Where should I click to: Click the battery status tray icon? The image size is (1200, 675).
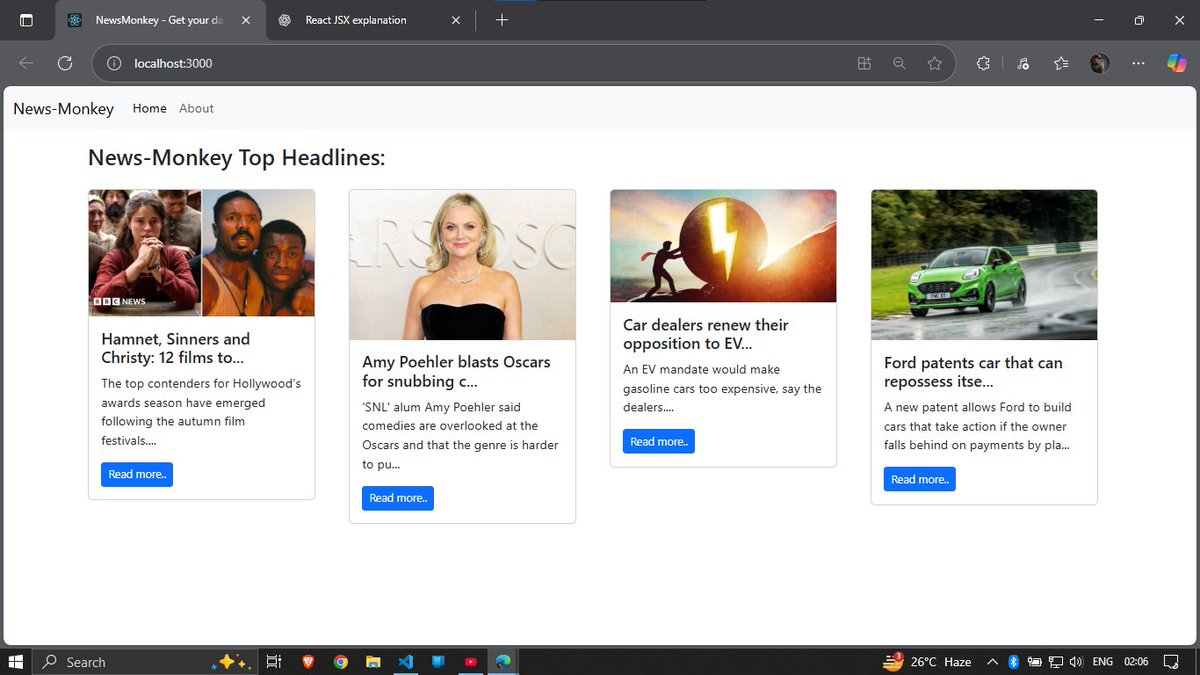[1034, 662]
